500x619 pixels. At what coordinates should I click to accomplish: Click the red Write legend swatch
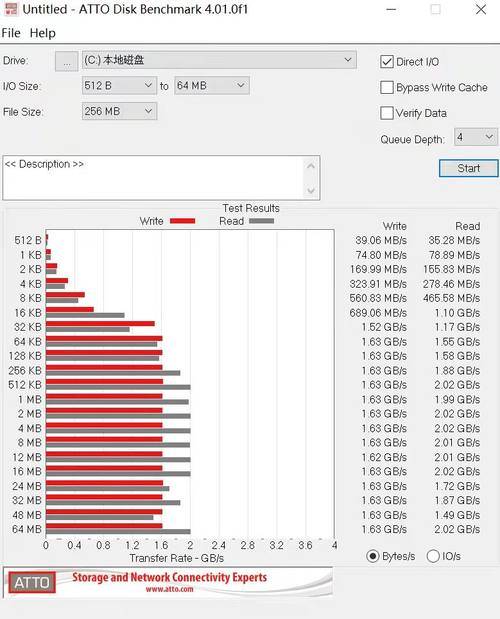(182, 221)
